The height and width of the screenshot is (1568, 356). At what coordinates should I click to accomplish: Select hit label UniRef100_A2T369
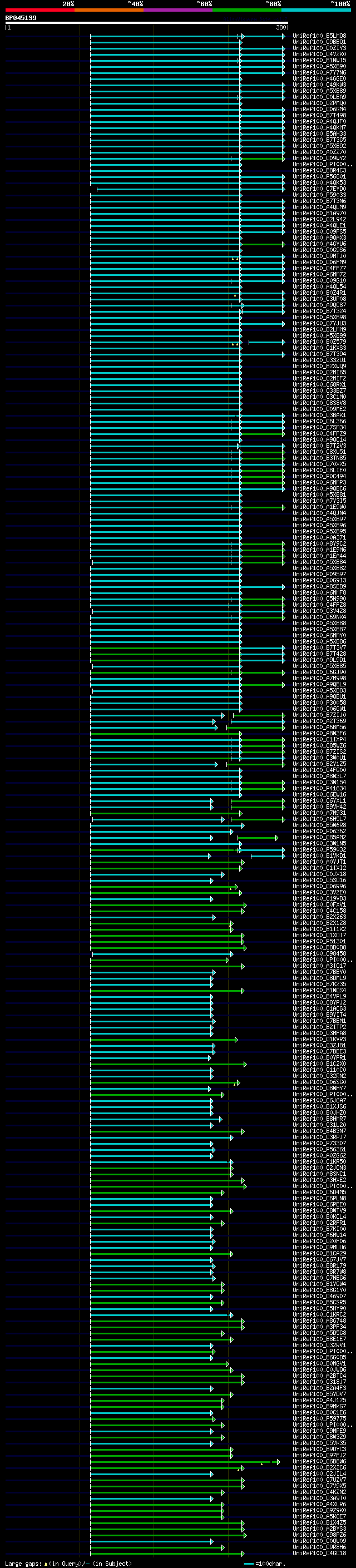click(319, 721)
